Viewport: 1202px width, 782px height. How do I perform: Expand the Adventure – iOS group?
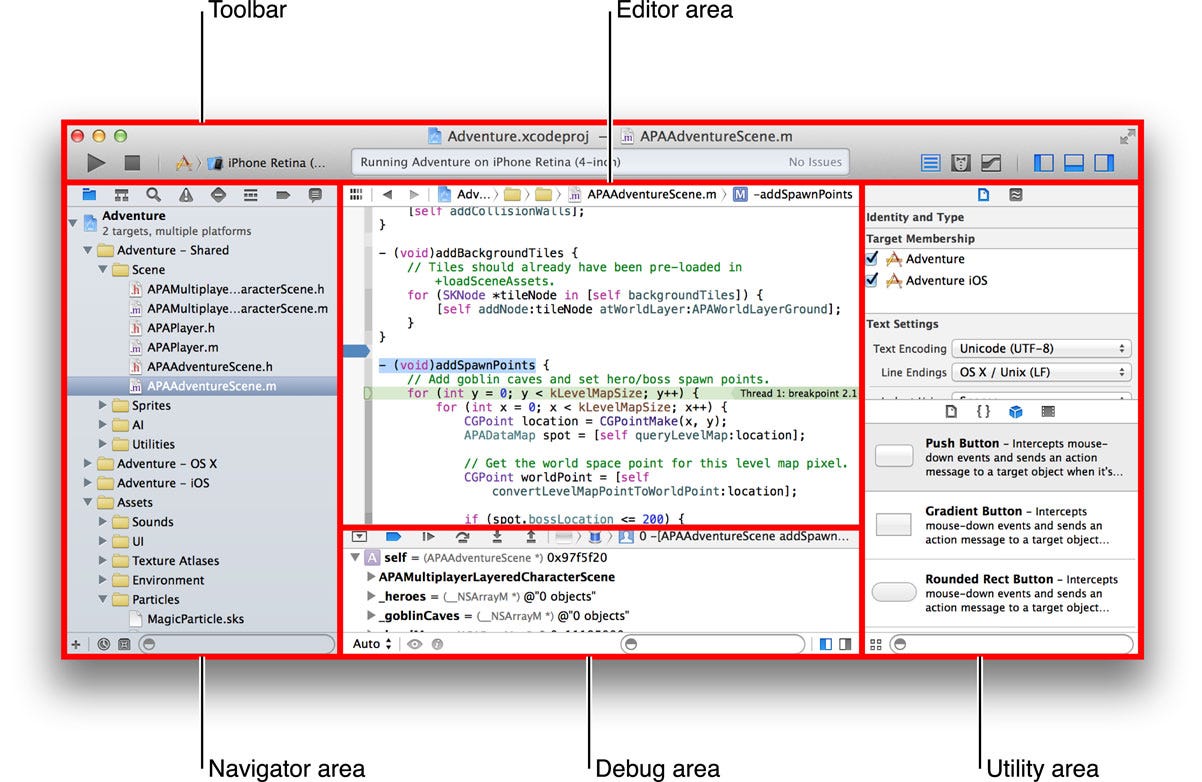click(87, 483)
